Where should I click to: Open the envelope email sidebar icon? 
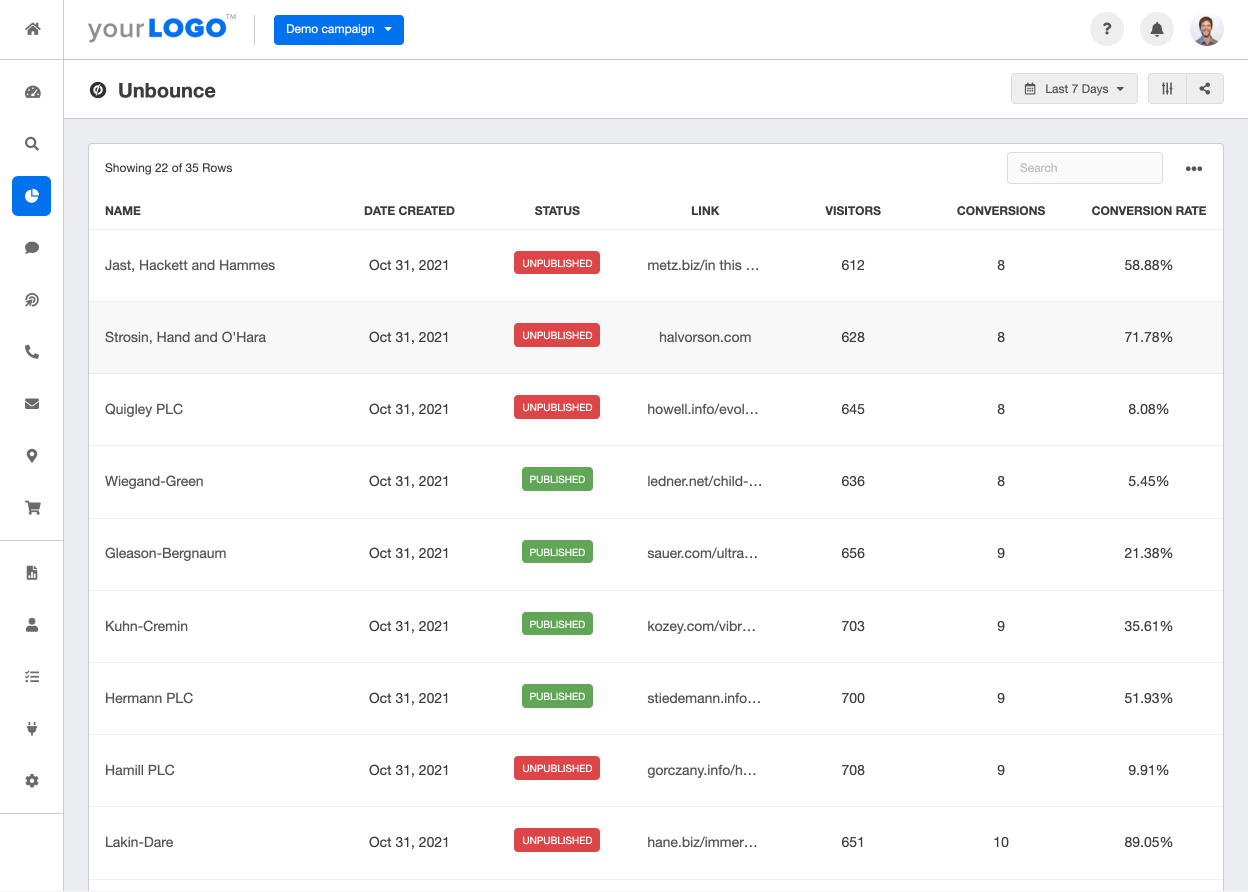coord(32,404)
